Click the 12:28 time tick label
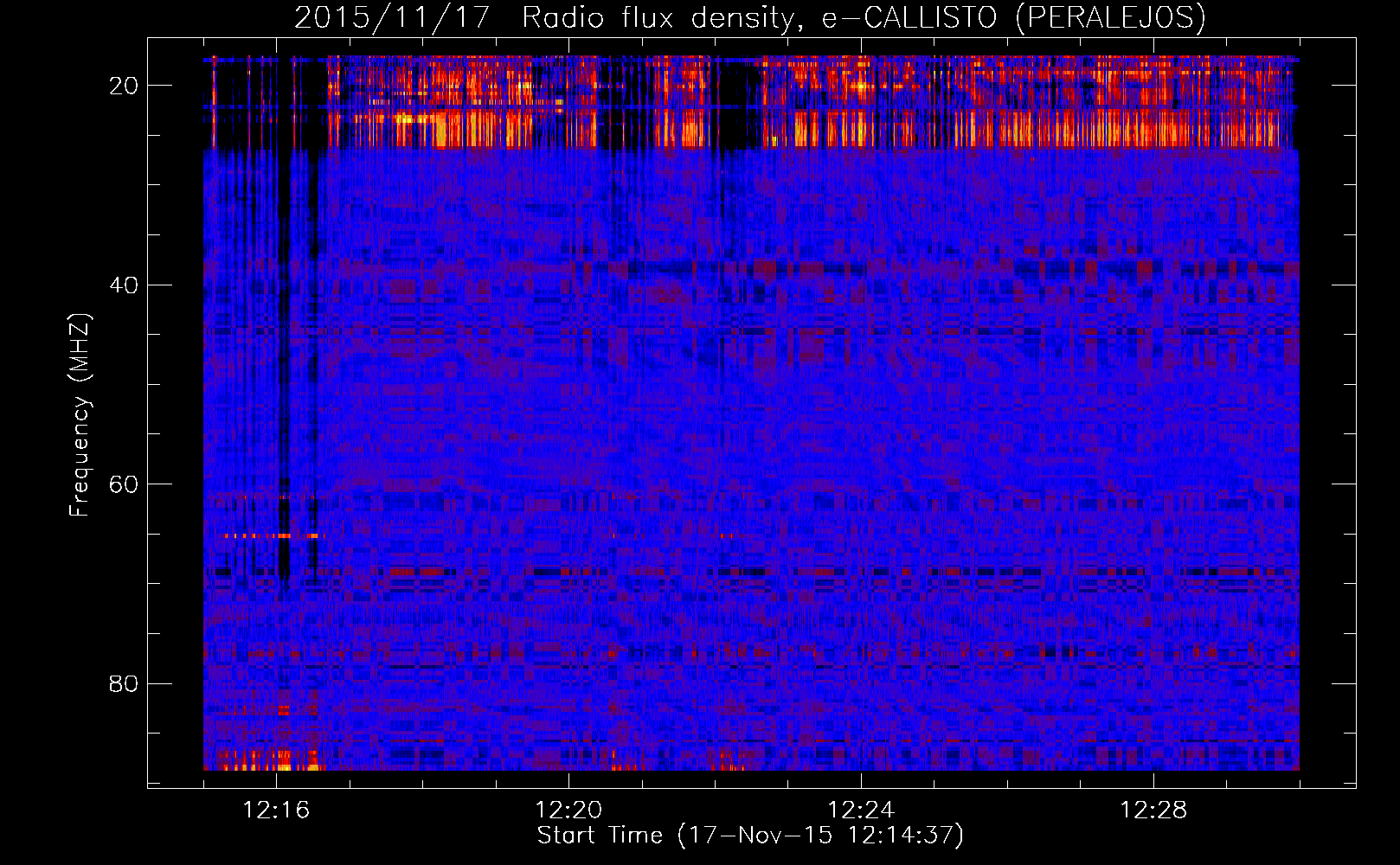This screenshot has width=1400, height=865. pyautogui.click(x=1153, y=811)
